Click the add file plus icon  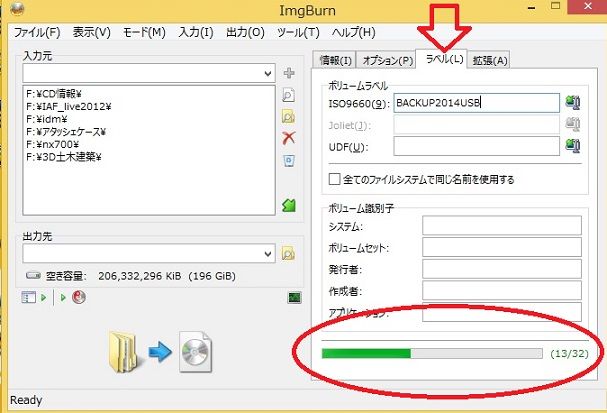coord(289,73)
